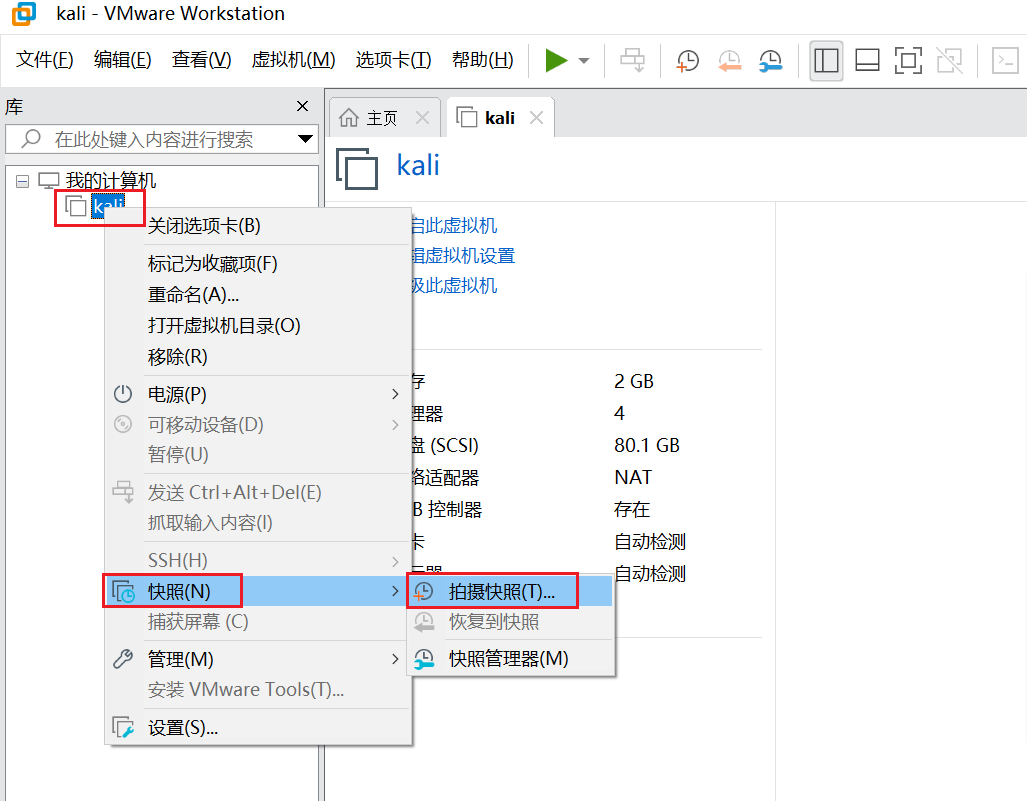
Task: Click the take snapshot toolbar icon
Action: pyautogui.click(x=687, y=61)
